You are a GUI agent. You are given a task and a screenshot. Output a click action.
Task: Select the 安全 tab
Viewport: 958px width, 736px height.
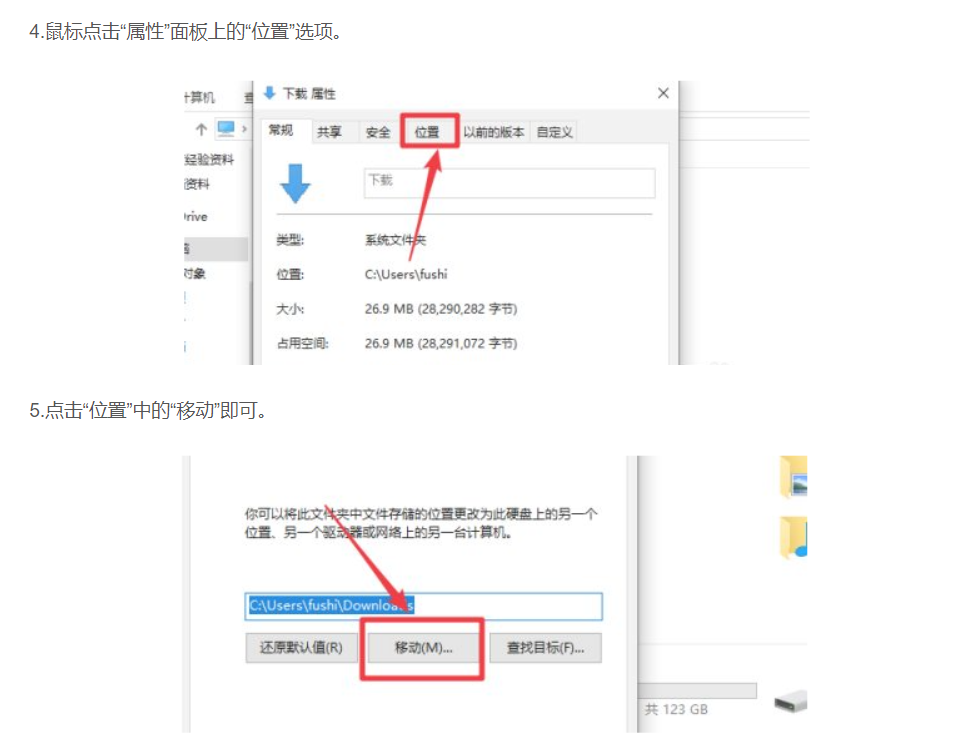point(378,132)
